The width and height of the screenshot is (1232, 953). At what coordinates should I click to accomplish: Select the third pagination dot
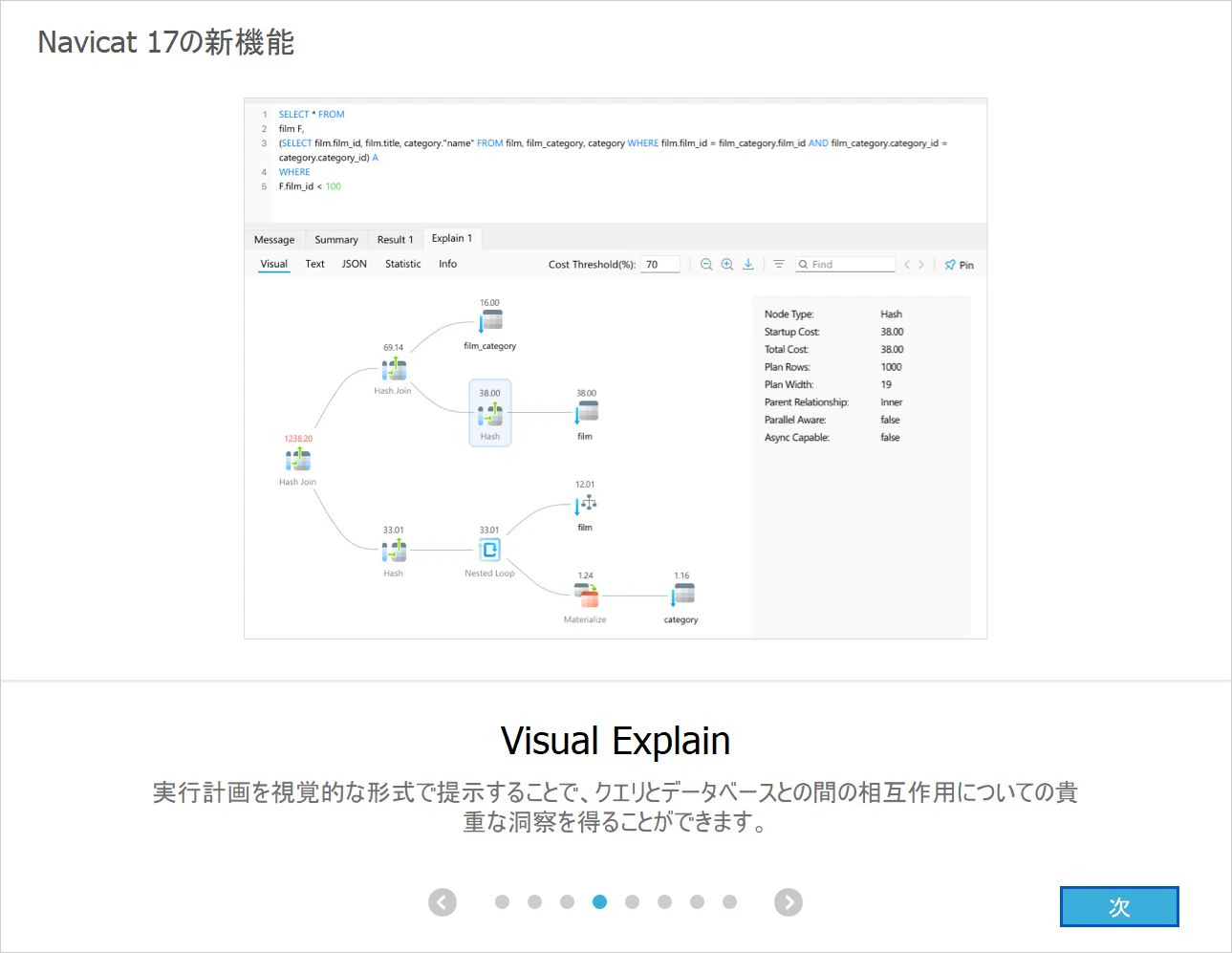pos(568,901)
